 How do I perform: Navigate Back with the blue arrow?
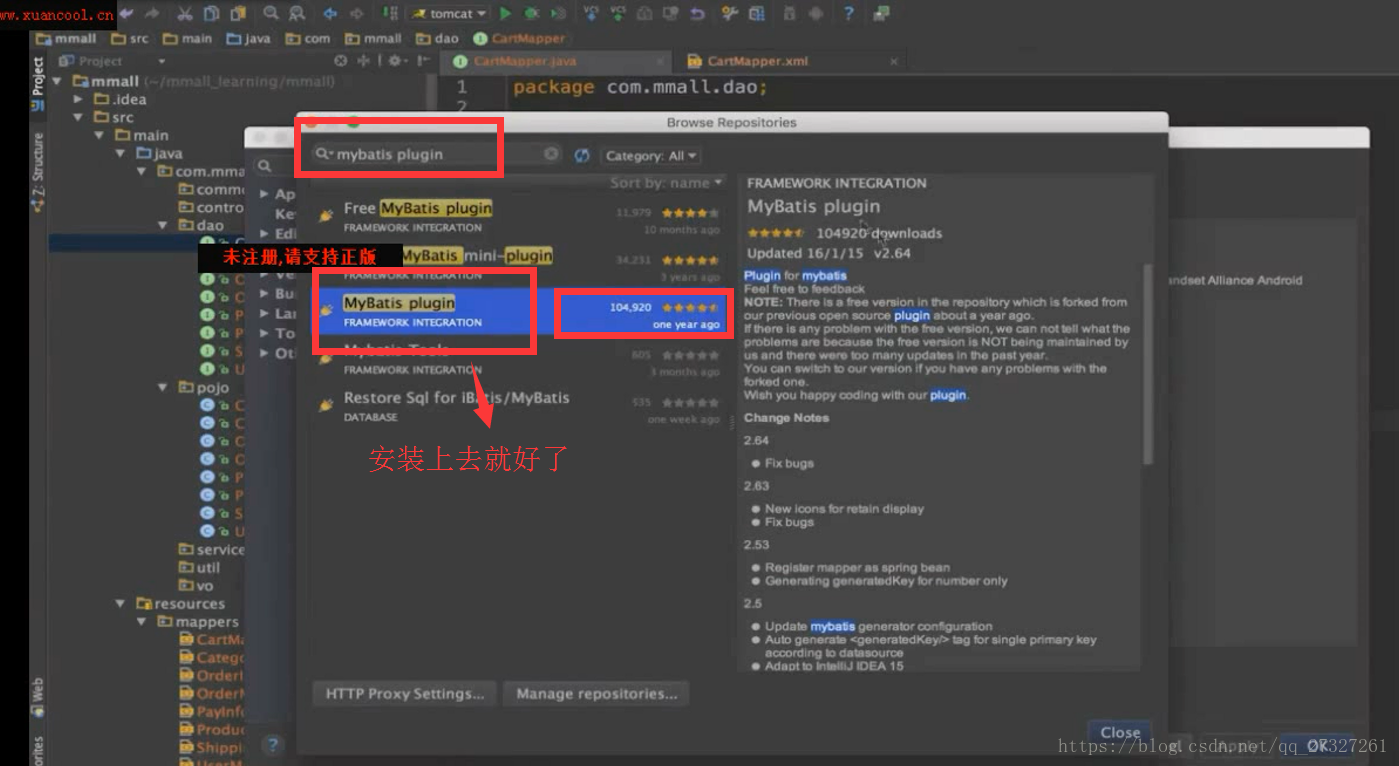(330, 14)
